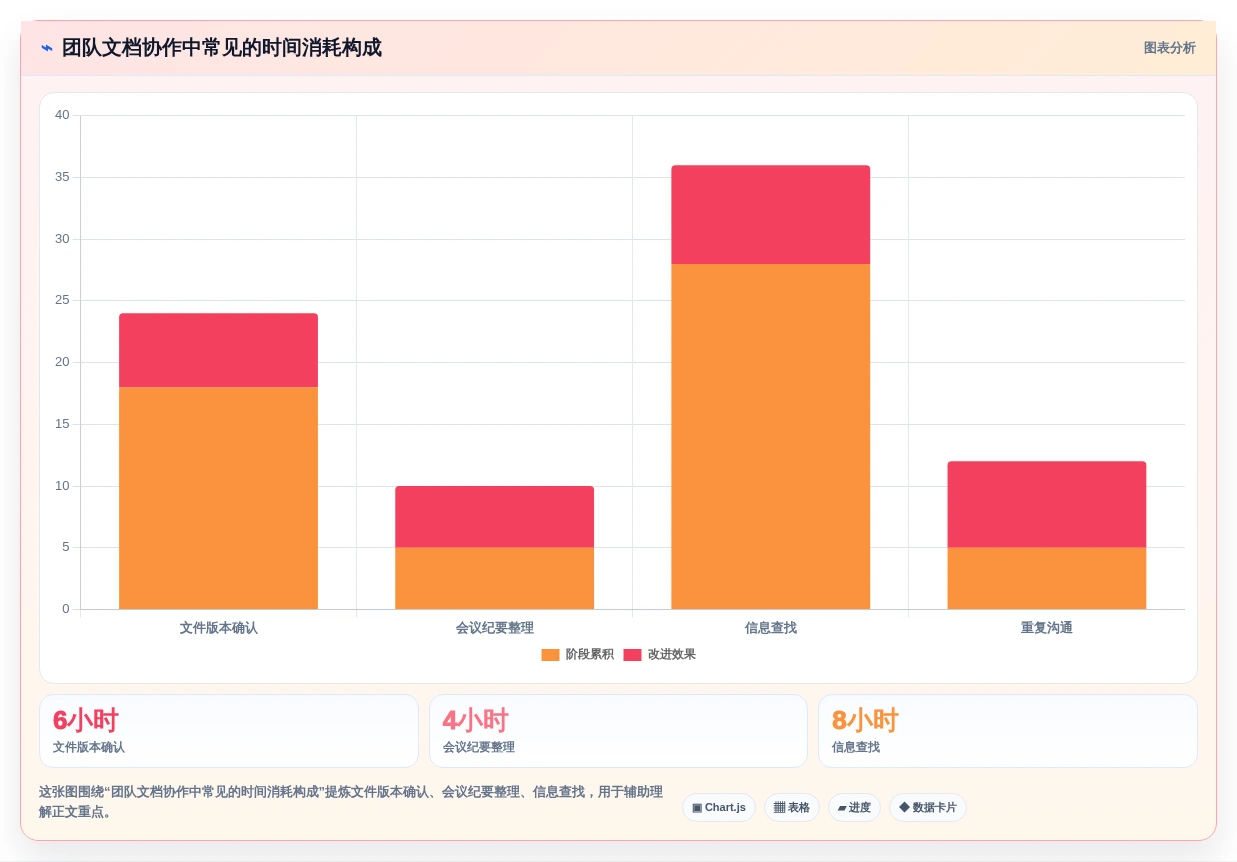This screenshot has height=862, width=1237.
Task: Click the chart title 团队文档协作中常见的时间消耗构成
Action: (222, 48)
